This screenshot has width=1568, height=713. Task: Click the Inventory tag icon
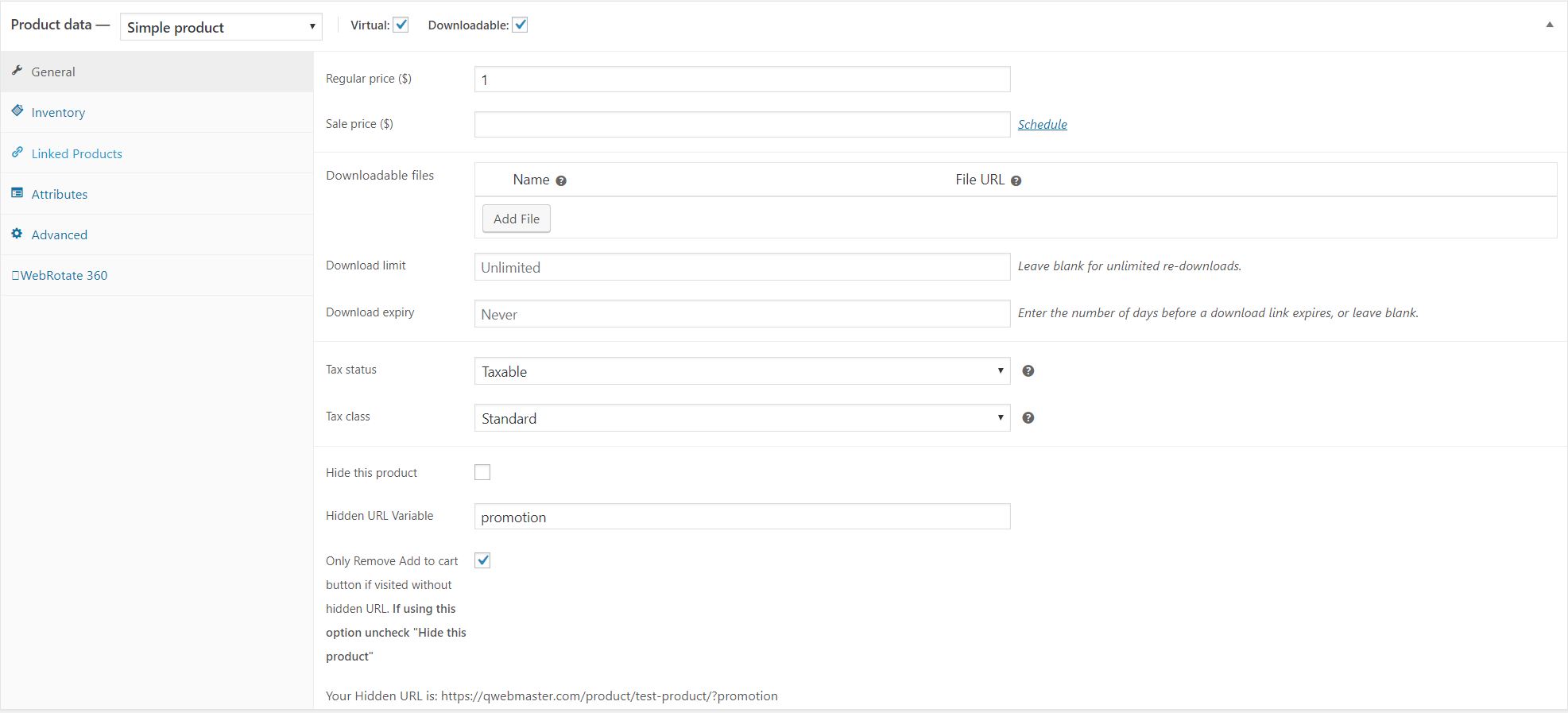click(x=17, y=111)
